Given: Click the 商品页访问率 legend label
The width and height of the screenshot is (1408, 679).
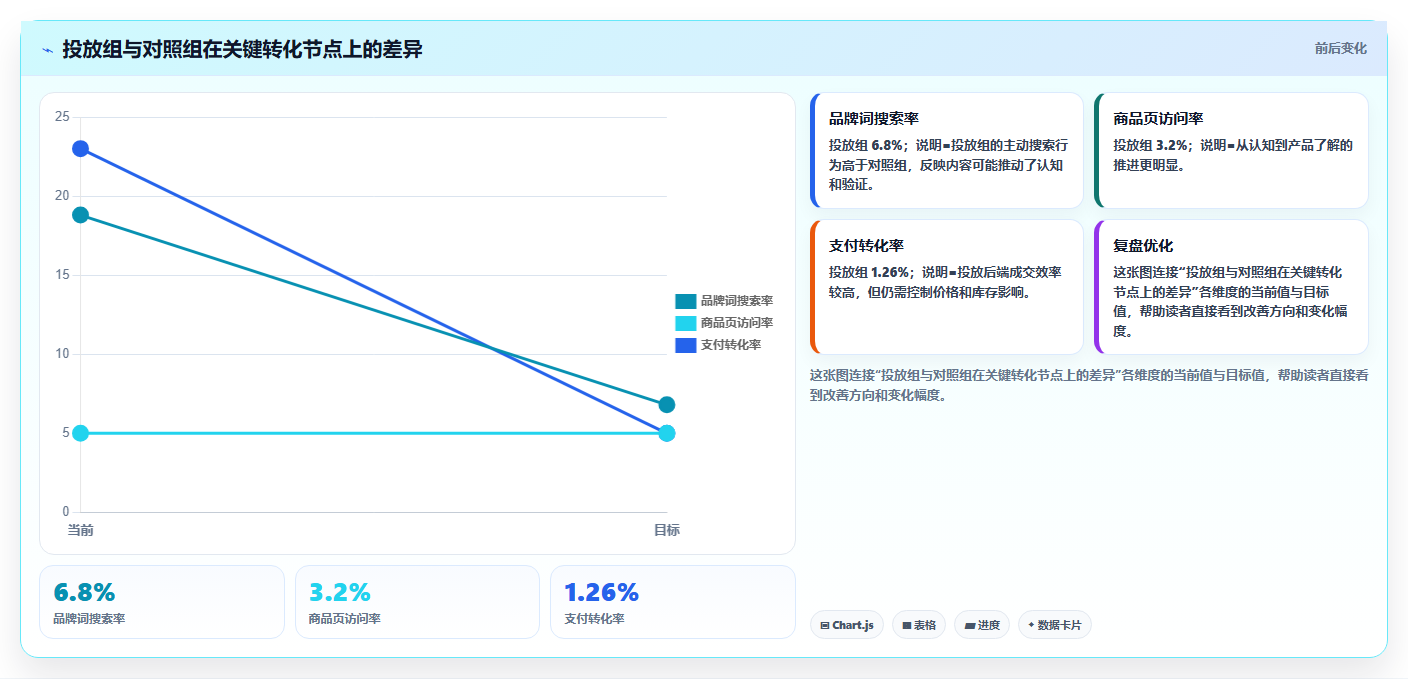Looking at the screenshot, I should [736, 323].
